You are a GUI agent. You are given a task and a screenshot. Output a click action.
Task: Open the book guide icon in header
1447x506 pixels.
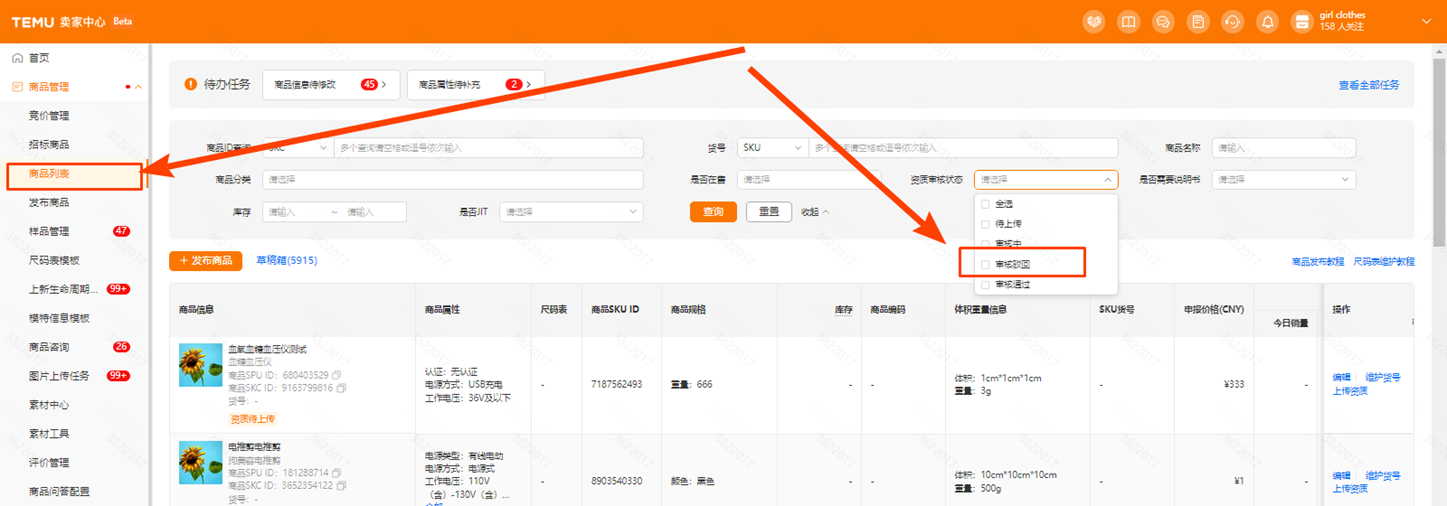click(1128, 21)
